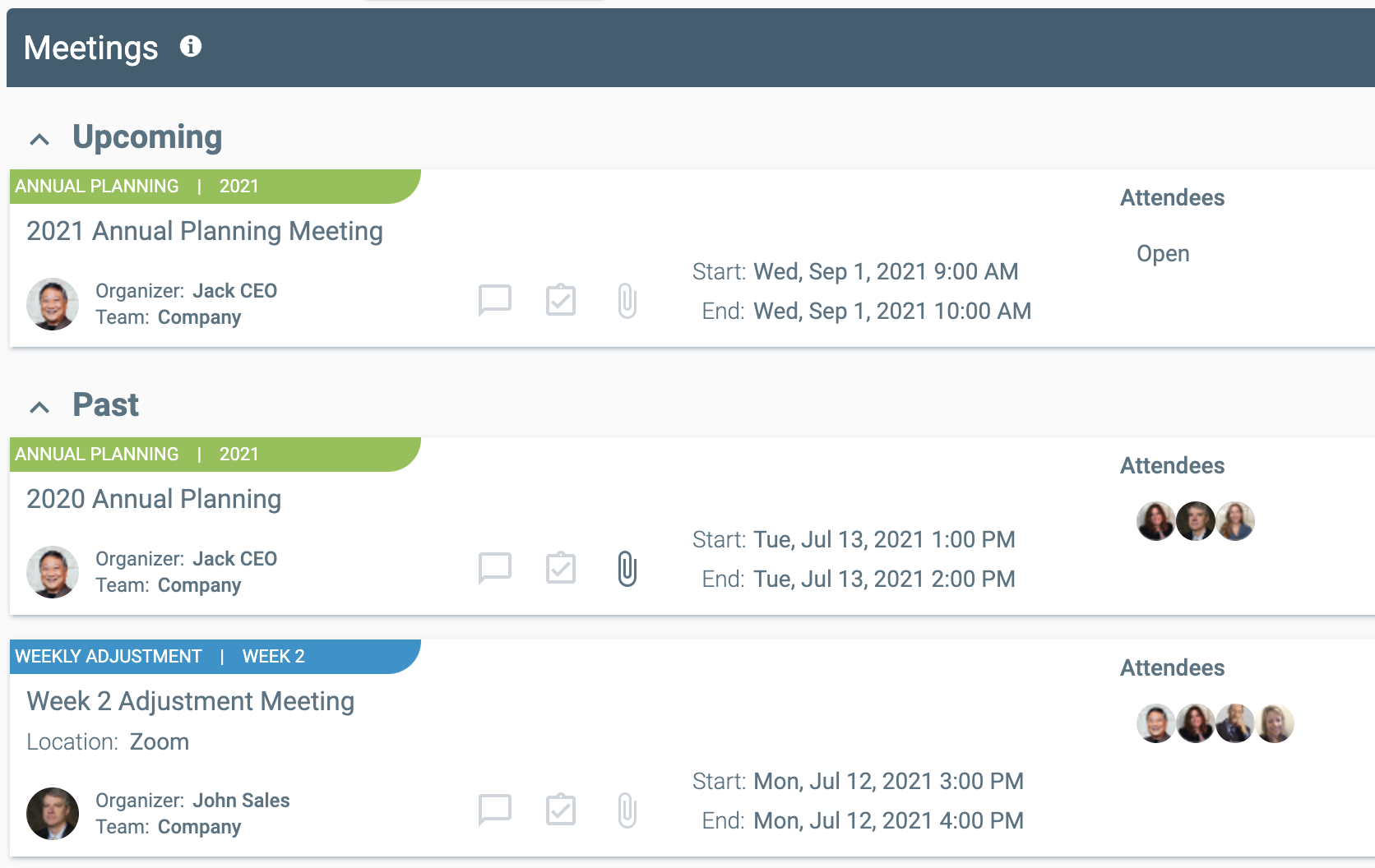The image size is (1375, 868).
Task: Open checklist for Week 2 Adjustment Meeting
Action: click(561, 810)
